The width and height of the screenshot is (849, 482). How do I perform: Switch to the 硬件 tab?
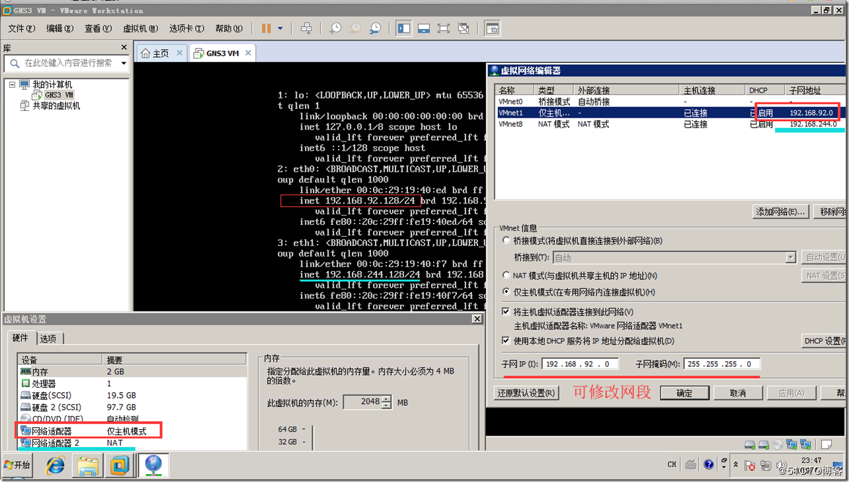click(x=20, y=338)
